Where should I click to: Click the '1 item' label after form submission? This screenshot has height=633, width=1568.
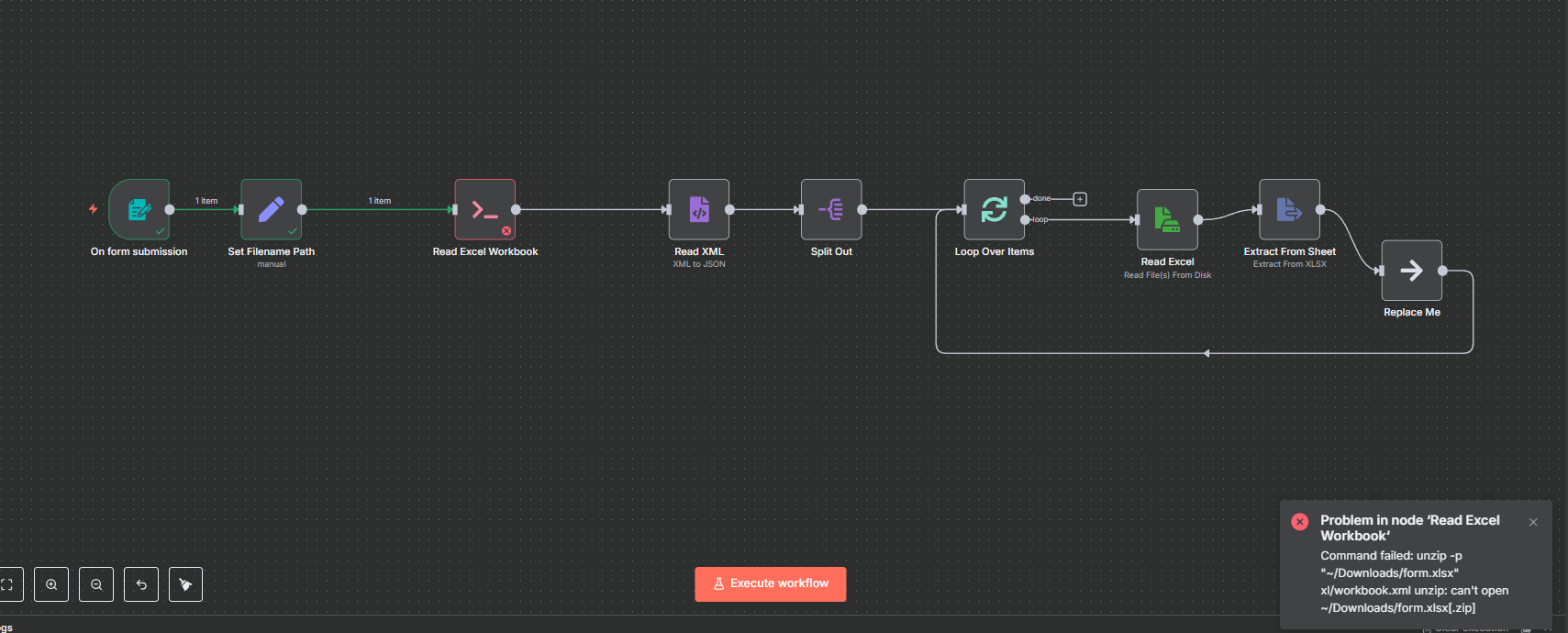(206, 201)
